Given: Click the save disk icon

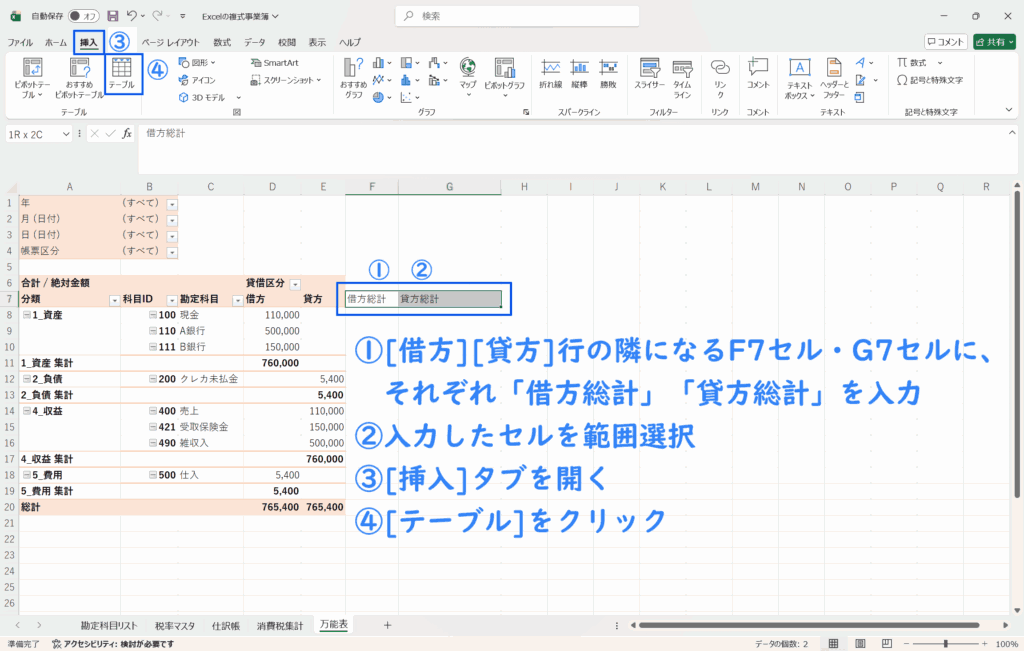Looking at the screenshot, I should click(113, 16).
